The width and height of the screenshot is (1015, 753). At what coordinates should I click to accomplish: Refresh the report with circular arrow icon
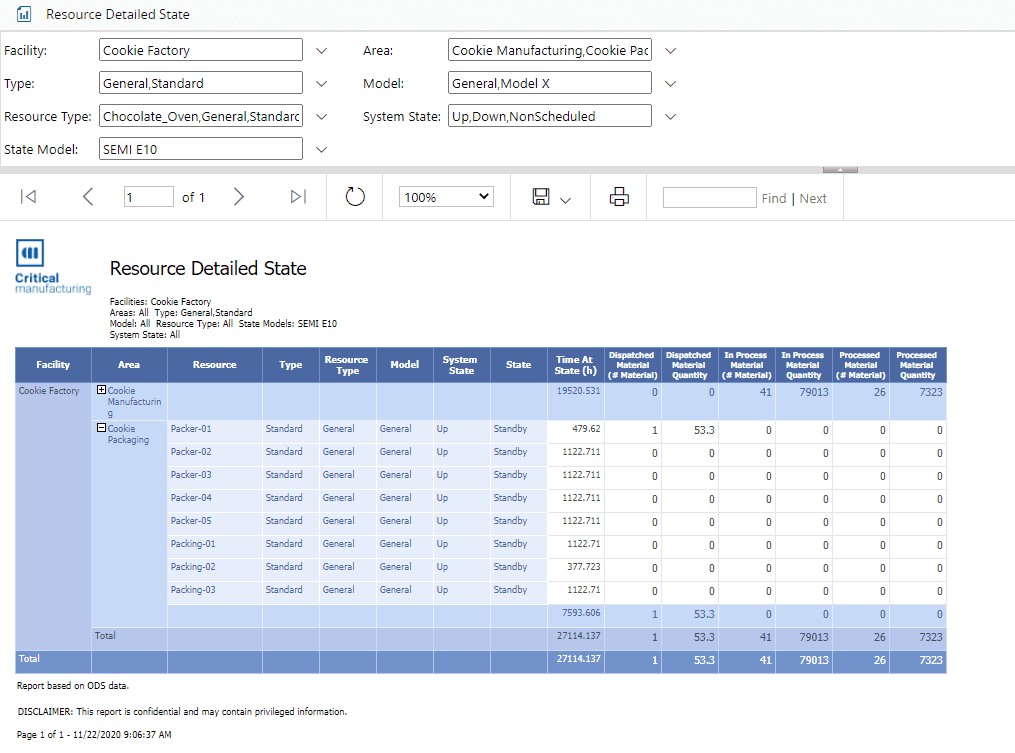(x=355, y=197)
